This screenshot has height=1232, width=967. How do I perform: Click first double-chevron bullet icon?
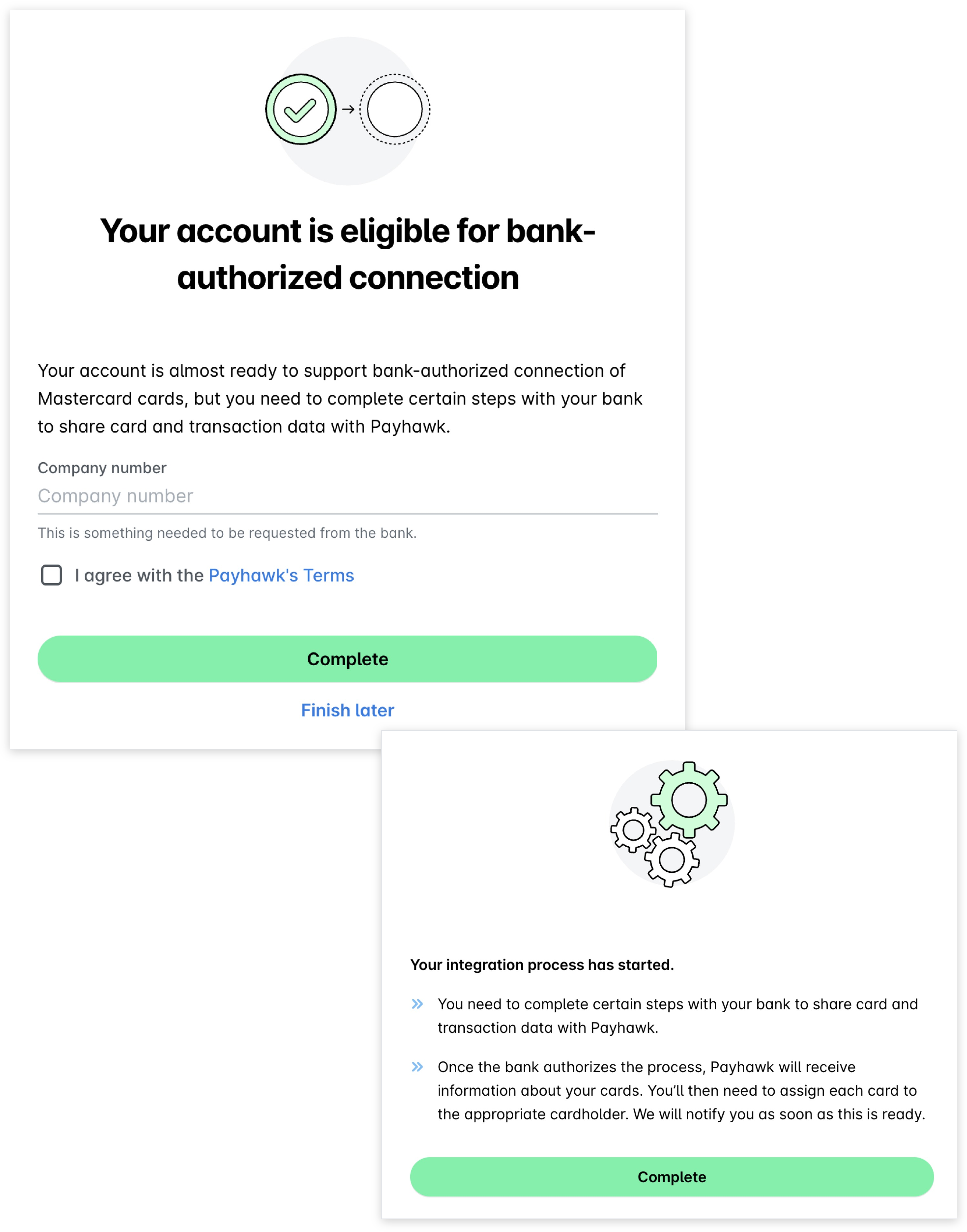417,1004
